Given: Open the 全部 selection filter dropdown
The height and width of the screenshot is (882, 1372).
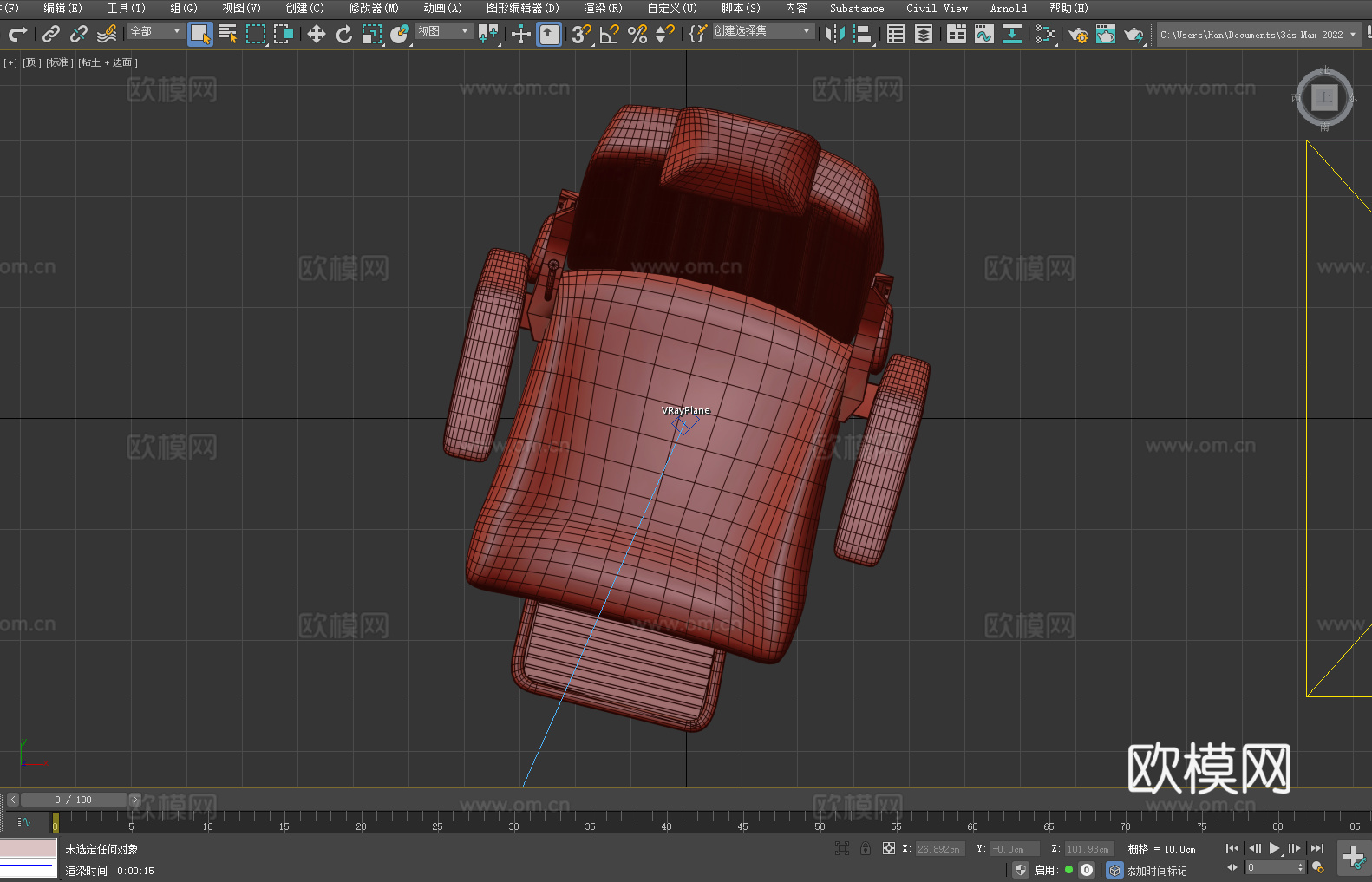Looking at the screenshot, I should tap(155, 31).
